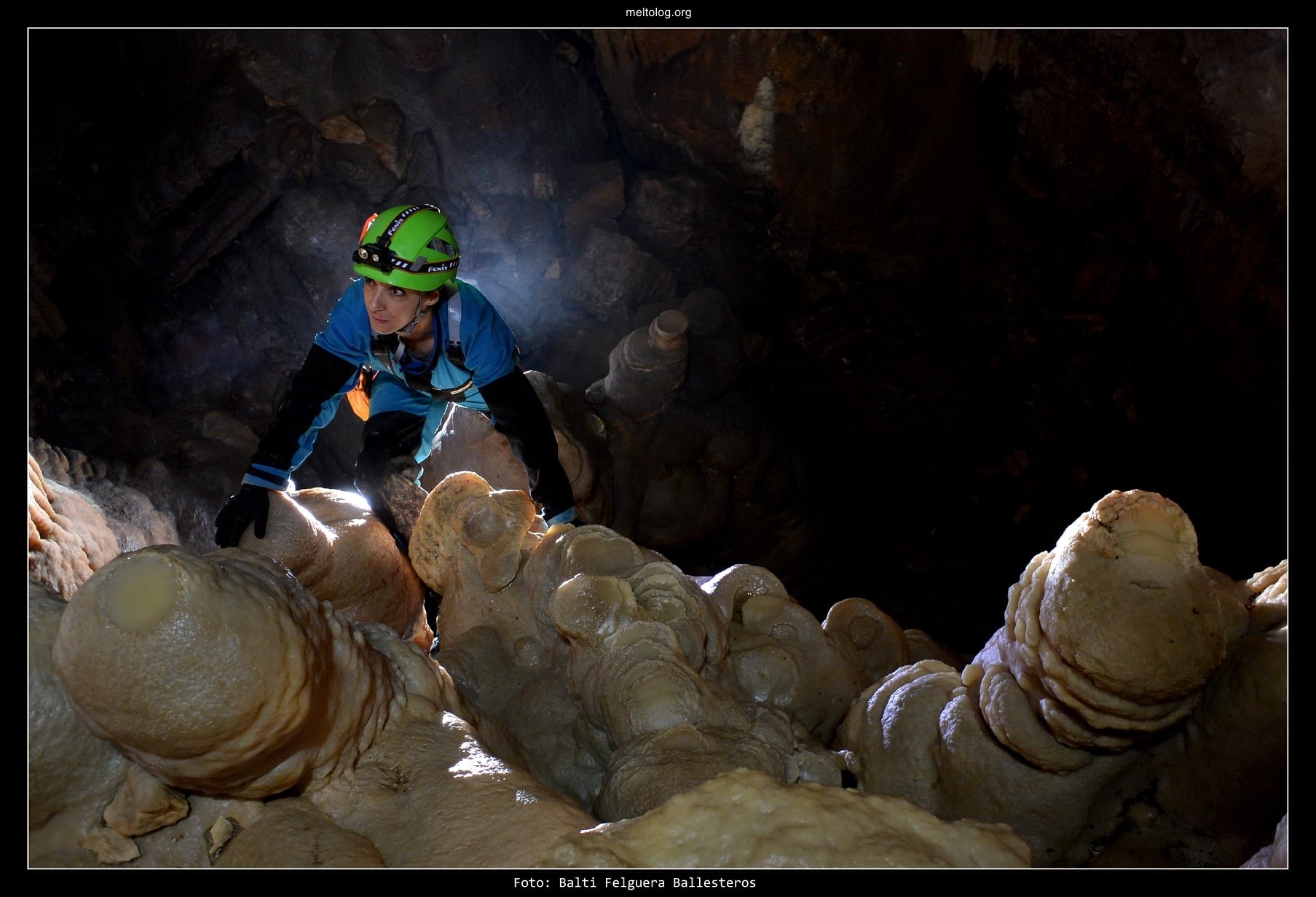Click the black glove resting on rock
This screenshot has width=1316, height=897.
coord(242,513)
